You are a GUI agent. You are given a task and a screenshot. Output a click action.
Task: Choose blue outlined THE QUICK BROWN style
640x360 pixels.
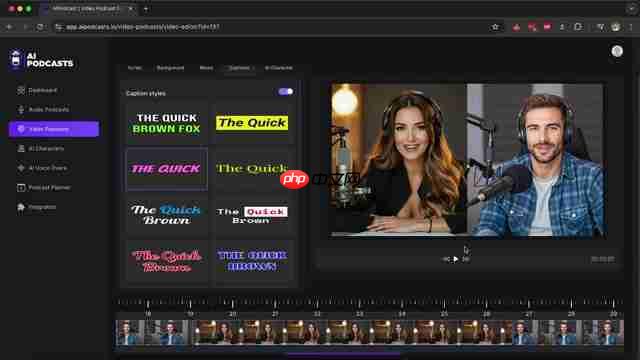coord(252,261)
